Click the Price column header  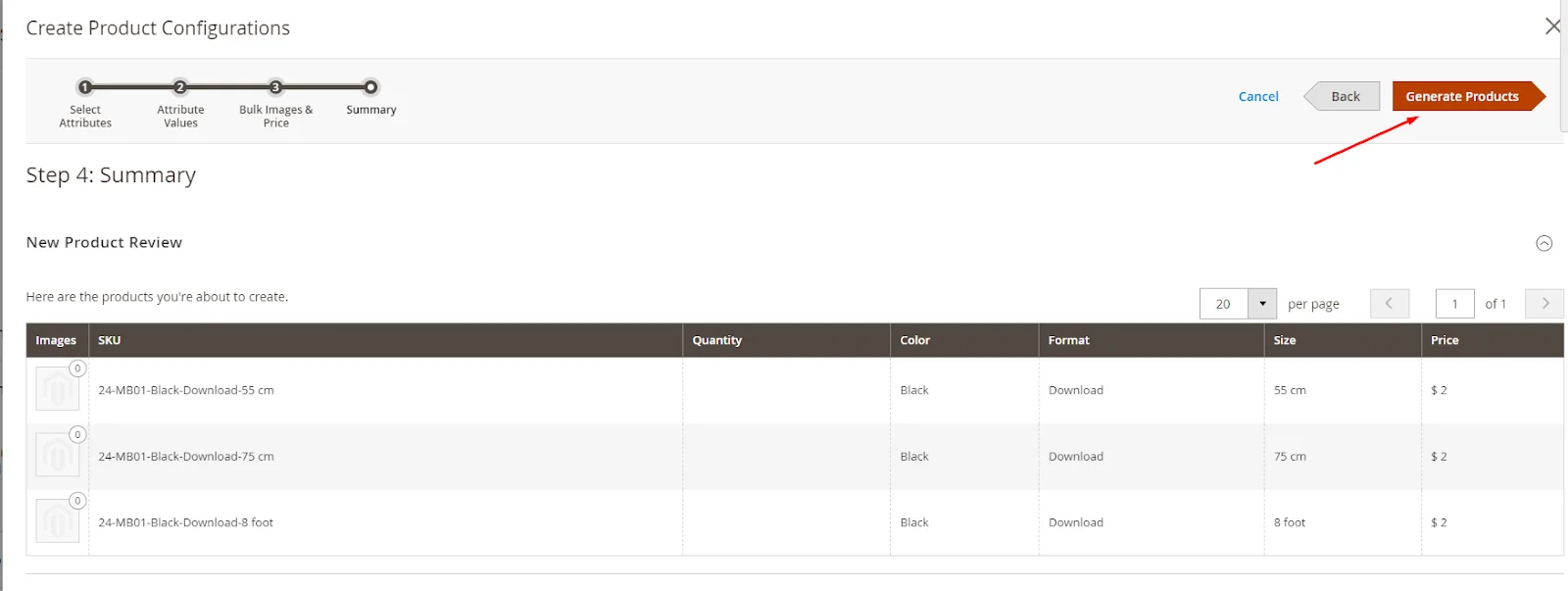point(1445,340)
